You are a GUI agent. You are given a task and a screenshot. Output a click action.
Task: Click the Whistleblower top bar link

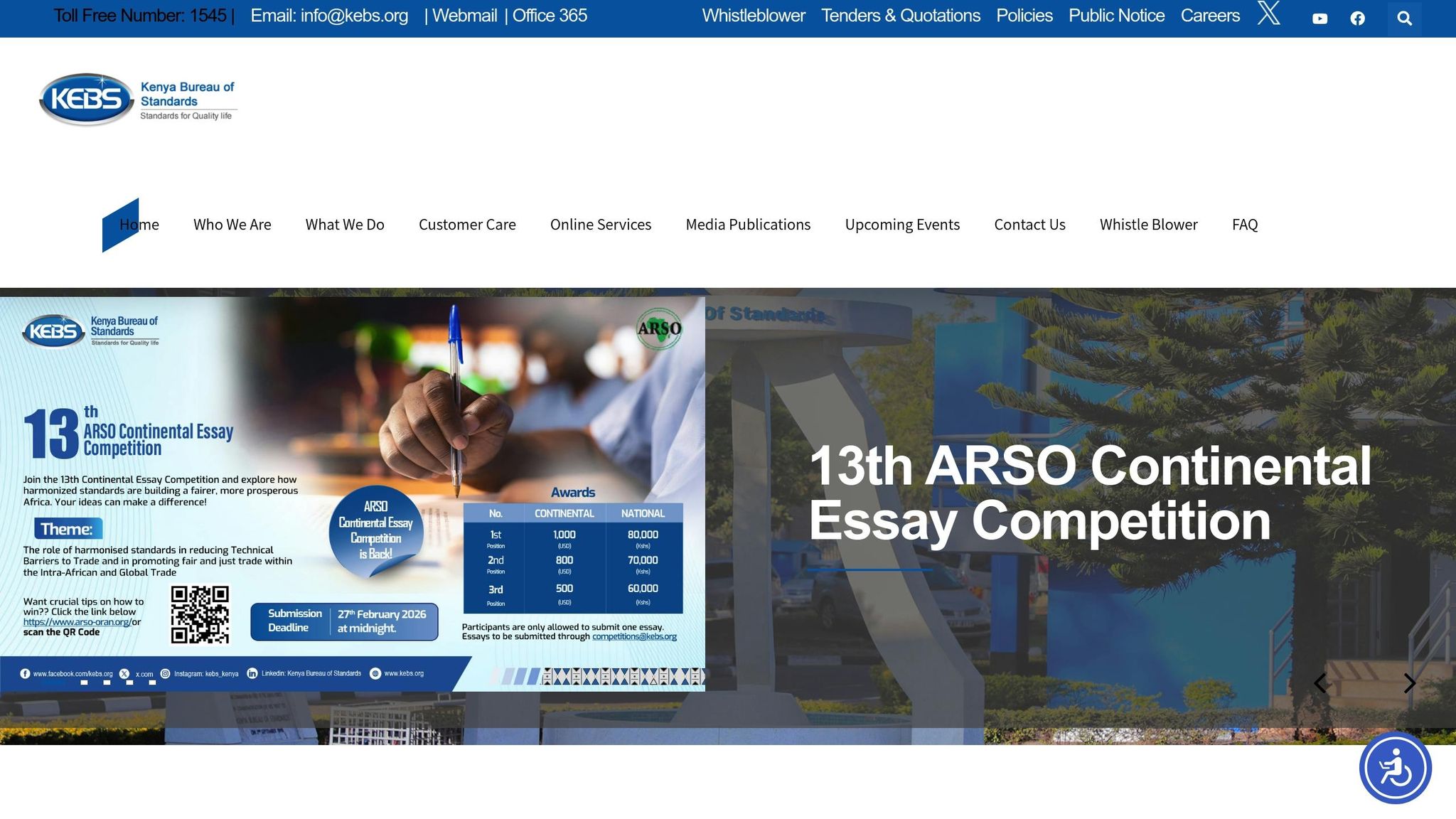[754, 16]
